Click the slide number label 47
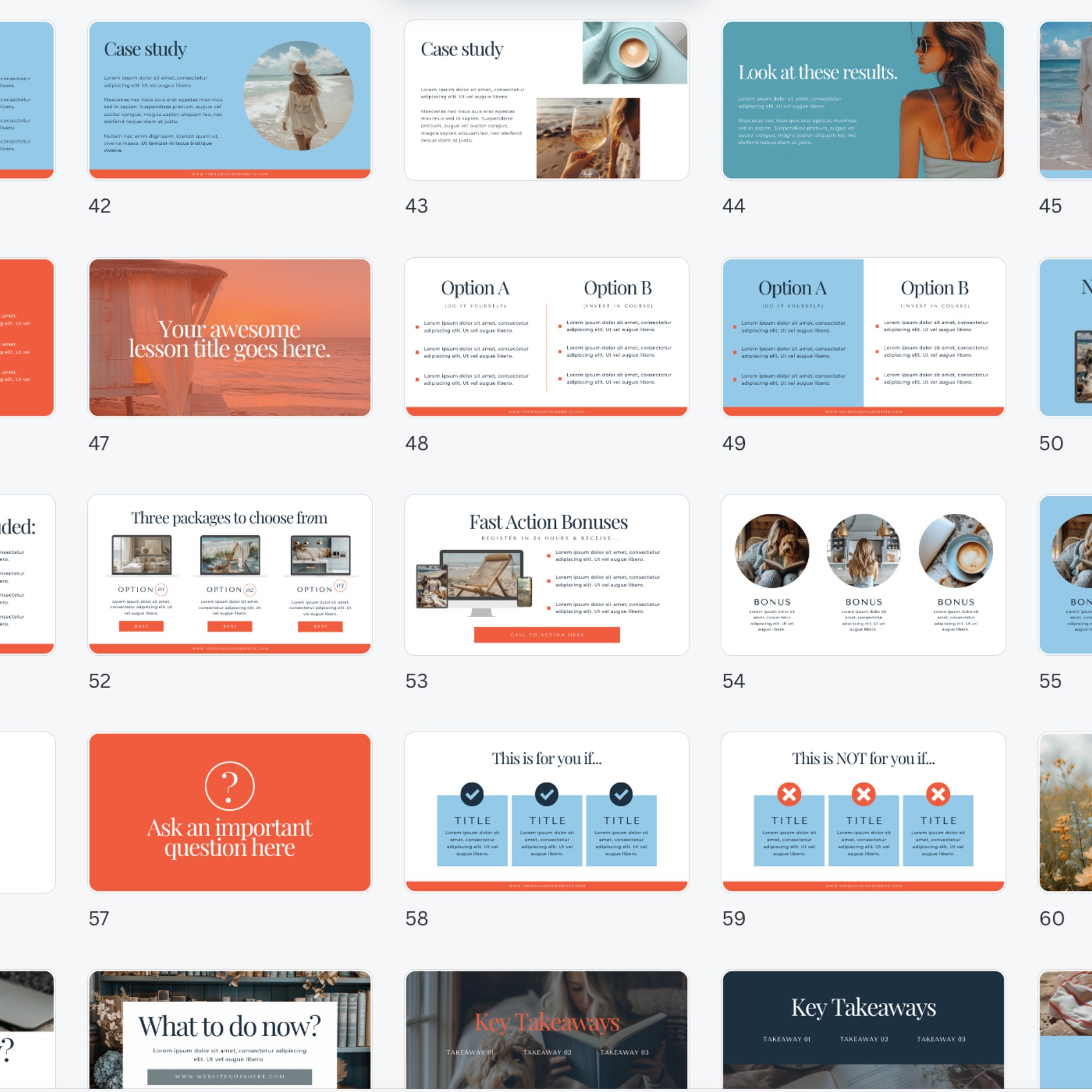The width and height of the screenshot is (1092, 1092). (99, 443)
